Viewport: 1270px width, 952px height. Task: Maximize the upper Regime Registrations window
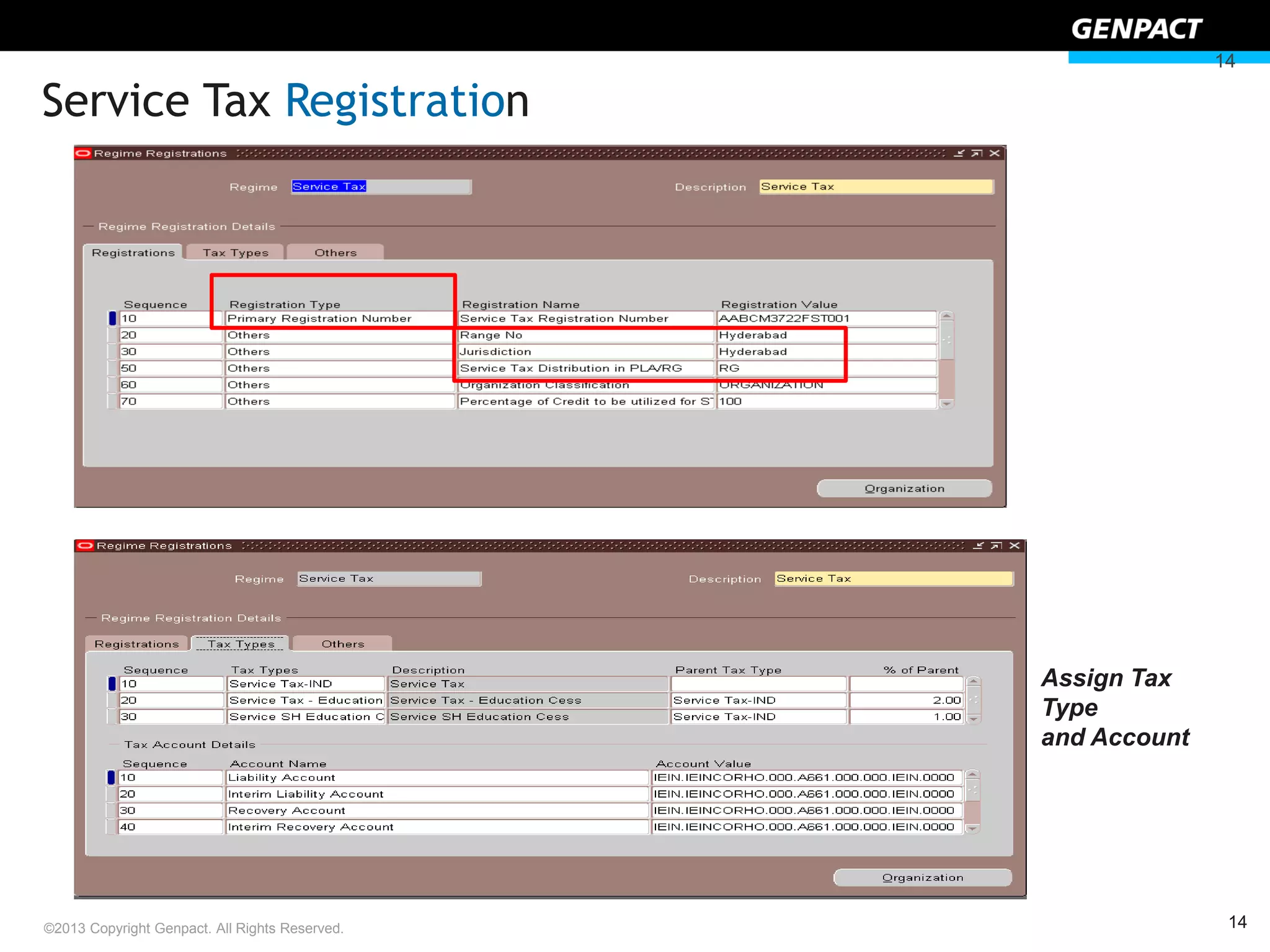(x=977, y=153)
